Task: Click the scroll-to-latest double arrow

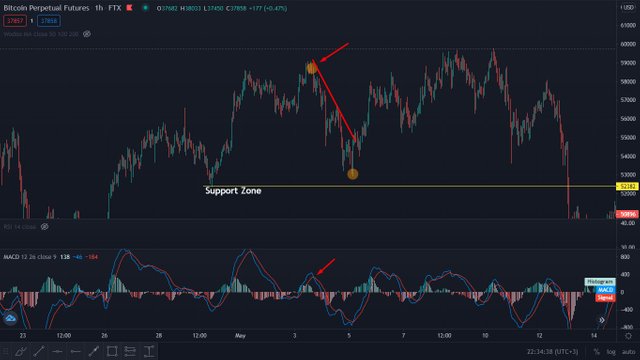Action: pyautogui.click(x=602, y=320)
